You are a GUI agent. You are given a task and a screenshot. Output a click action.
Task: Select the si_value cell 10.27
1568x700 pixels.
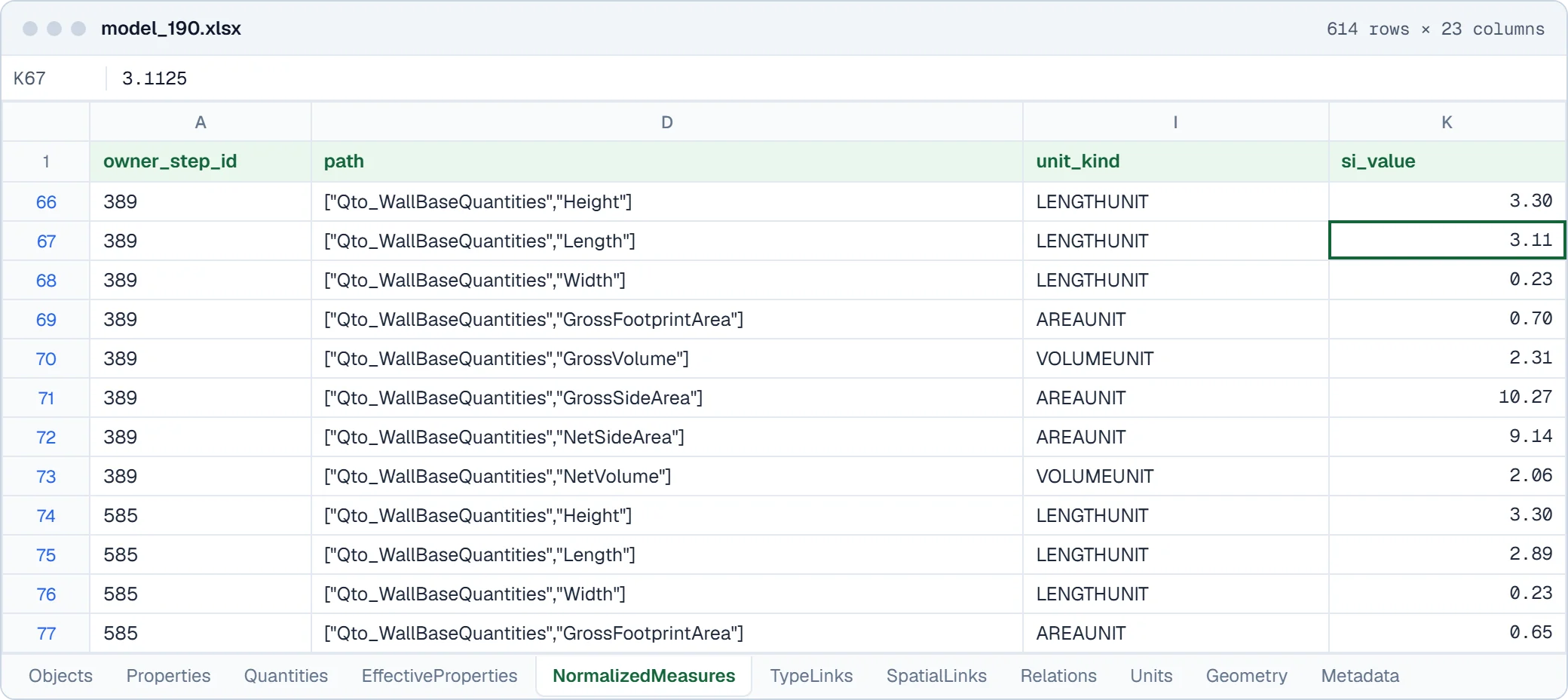pyautogui.click(x=1447, y=398)
